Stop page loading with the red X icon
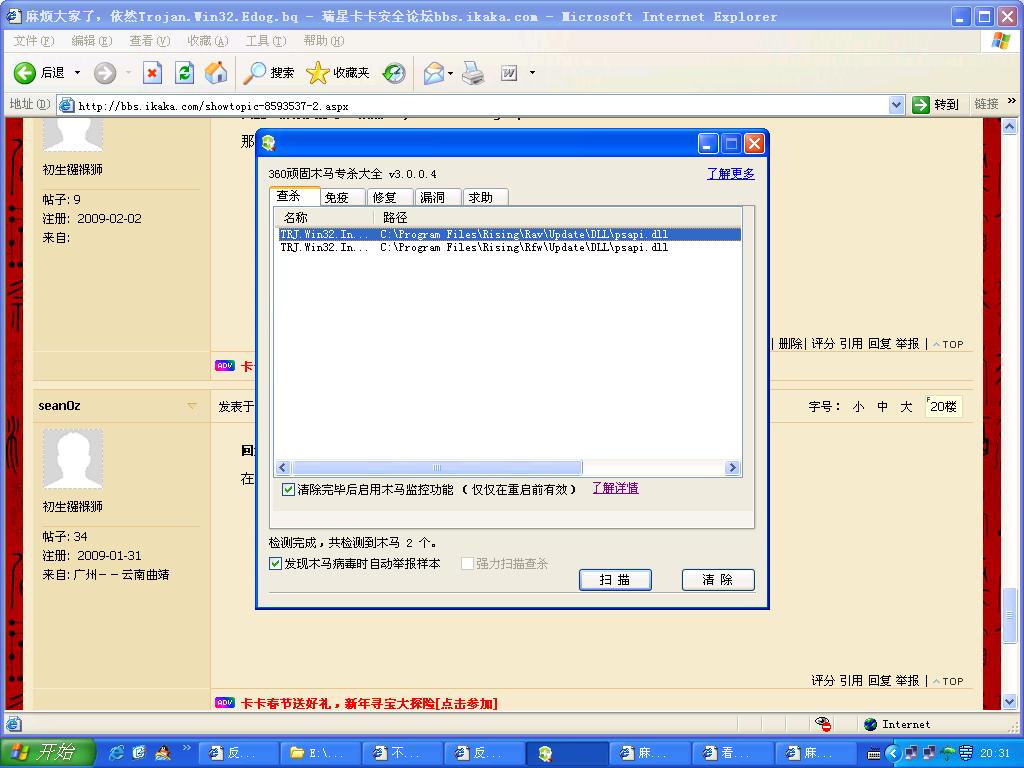Image resolution: width=1024 pixels, height=768 pixels. [x=152, y=72]
